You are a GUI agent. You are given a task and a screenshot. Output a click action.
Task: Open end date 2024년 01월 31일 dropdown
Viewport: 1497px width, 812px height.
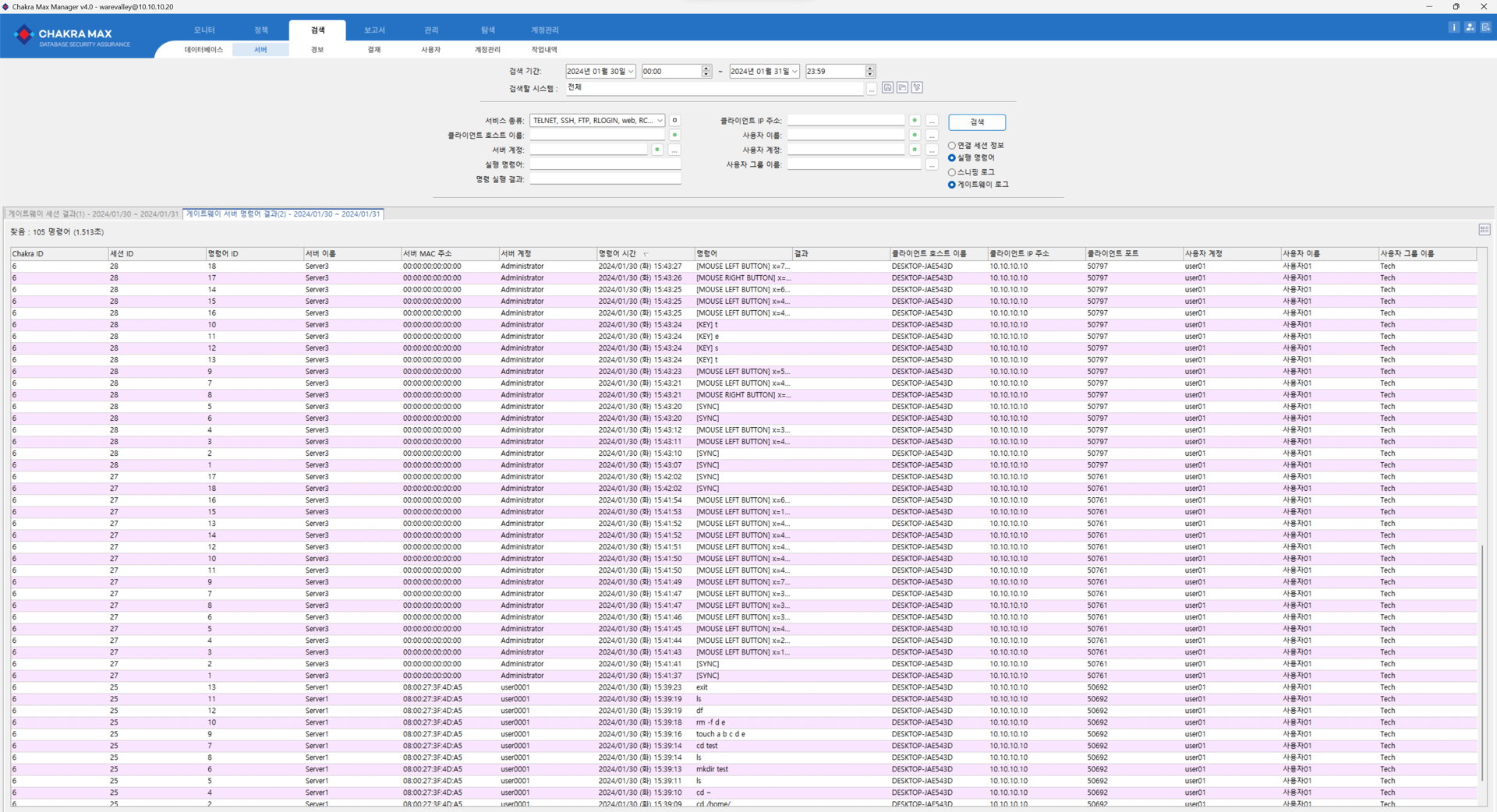click(795, 71)
